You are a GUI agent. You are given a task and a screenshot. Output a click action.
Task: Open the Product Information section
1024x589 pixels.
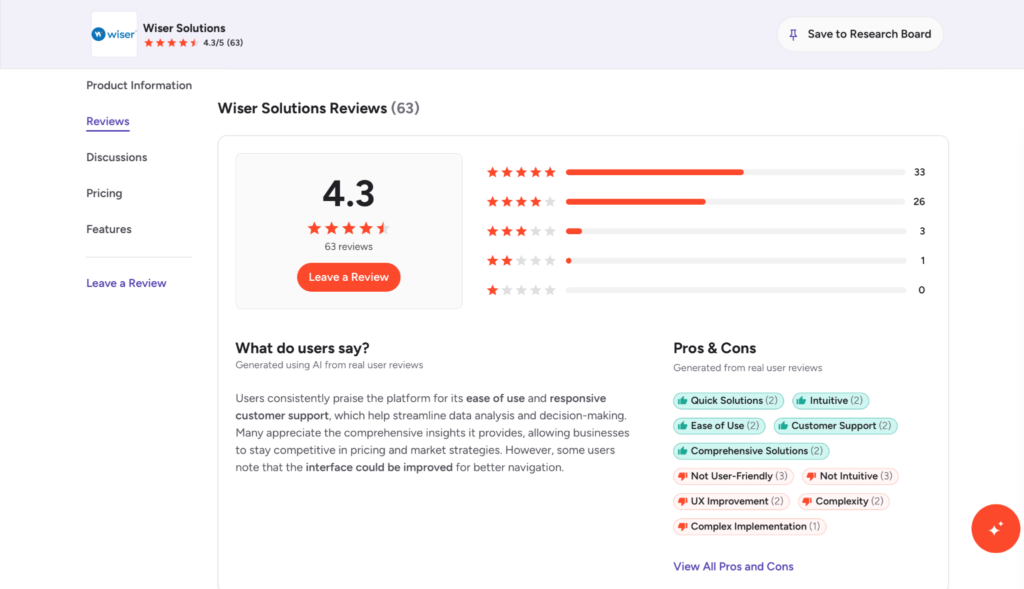tap(139, 86)
